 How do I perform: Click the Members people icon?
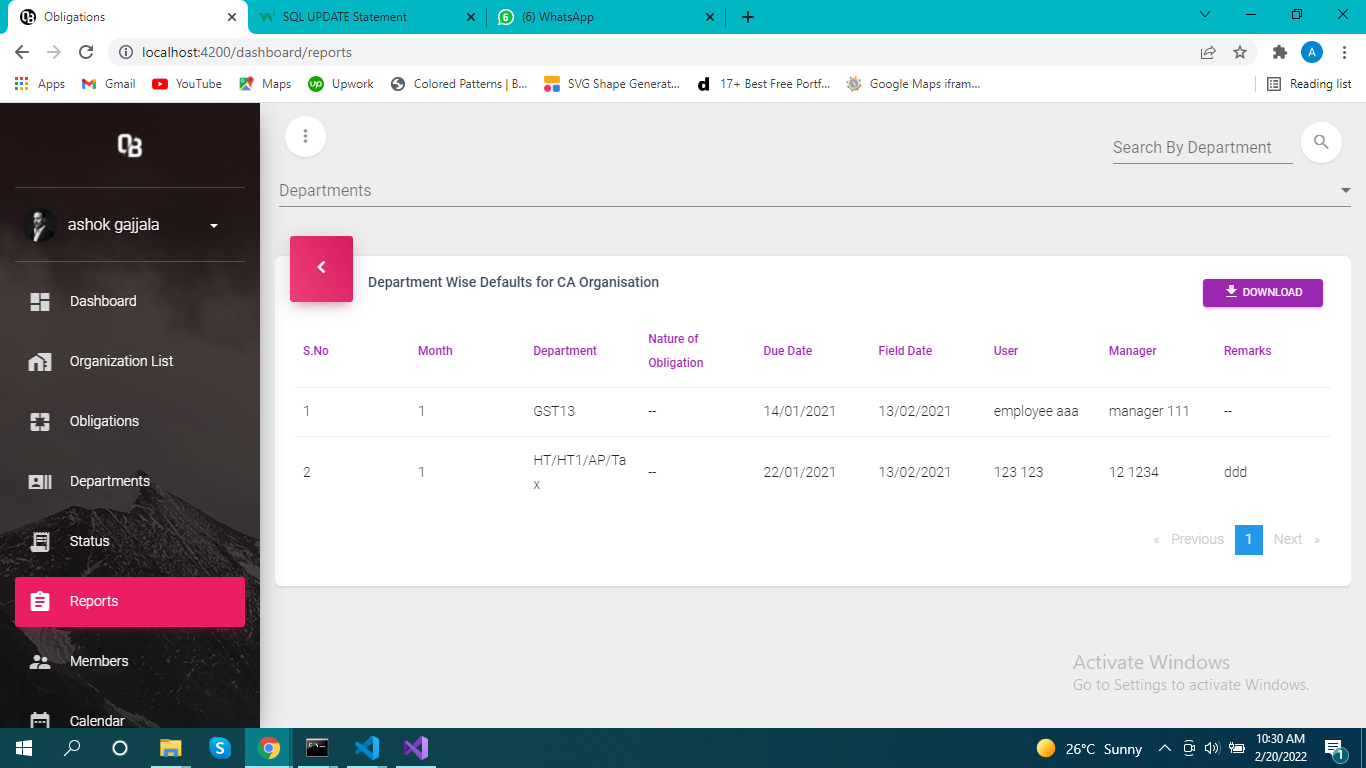click(x=40, y=661)
